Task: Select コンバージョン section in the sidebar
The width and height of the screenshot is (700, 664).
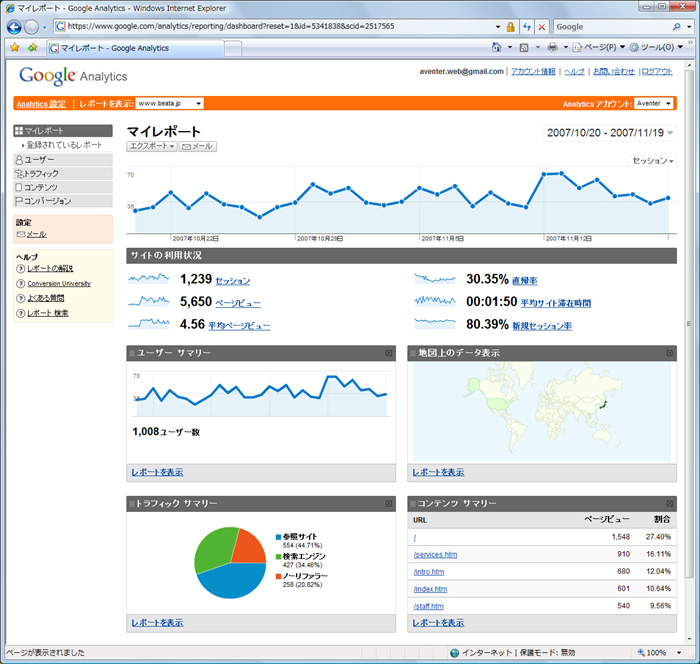Action: click(x=63, y=201)
